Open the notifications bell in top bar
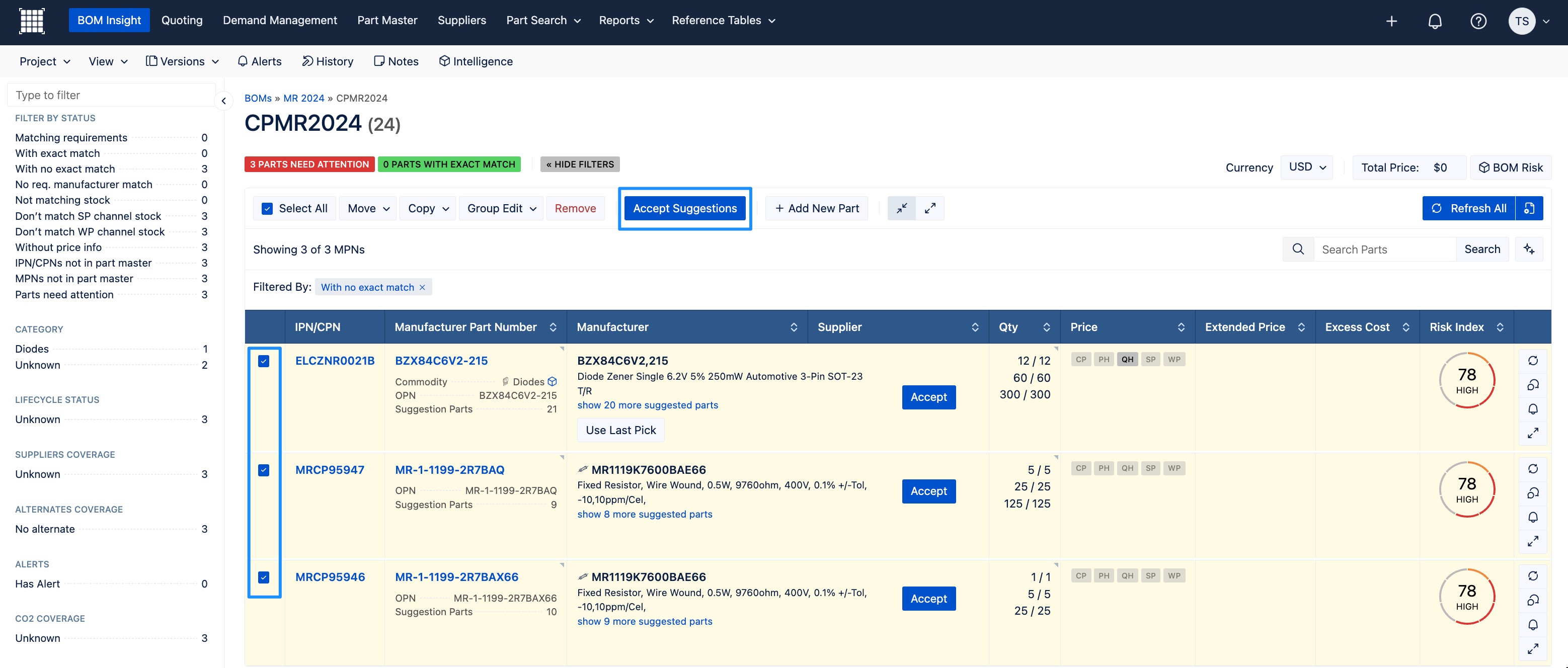The width and height of the screenshot is (1568, 668). (x=1435, y=21)
